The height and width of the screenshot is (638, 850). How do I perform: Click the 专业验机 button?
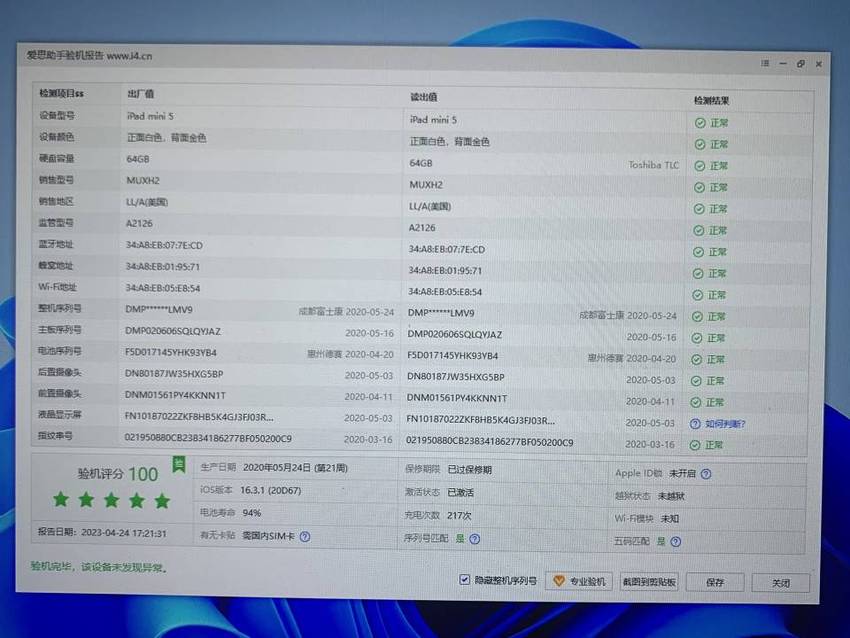(579, 581)
